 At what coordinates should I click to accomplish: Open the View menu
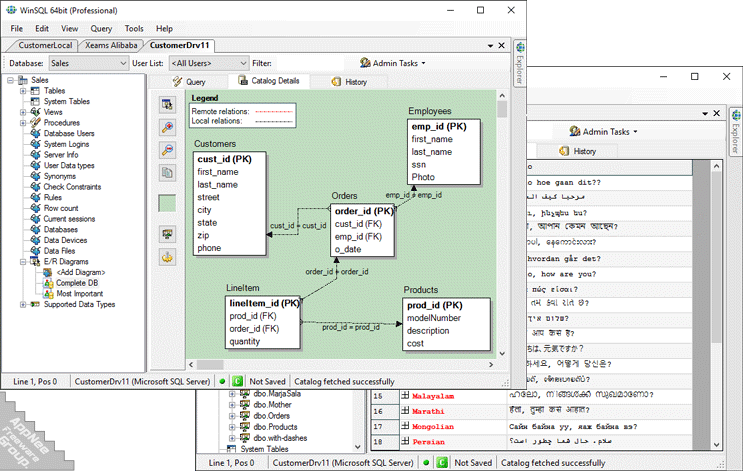pos(69,28)
